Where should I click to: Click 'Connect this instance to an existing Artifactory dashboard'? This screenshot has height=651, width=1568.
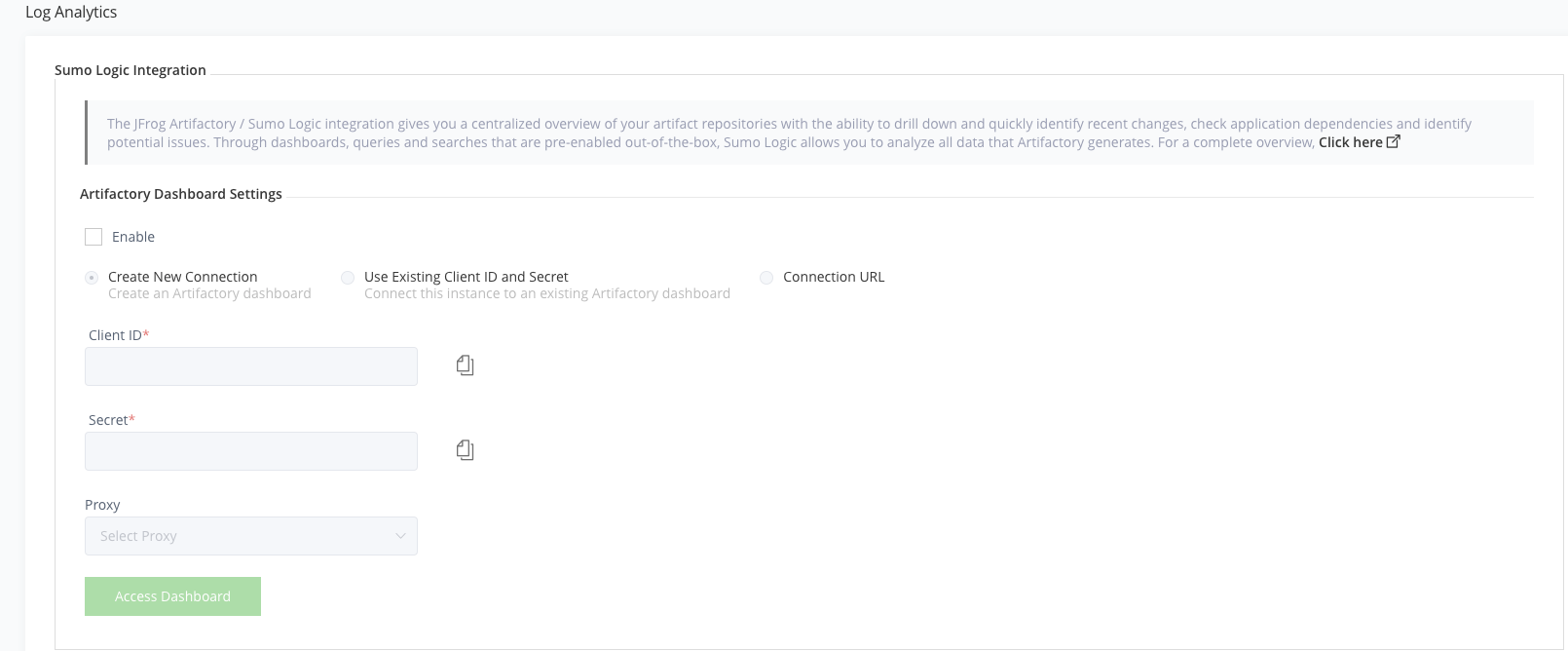point(547,293)
